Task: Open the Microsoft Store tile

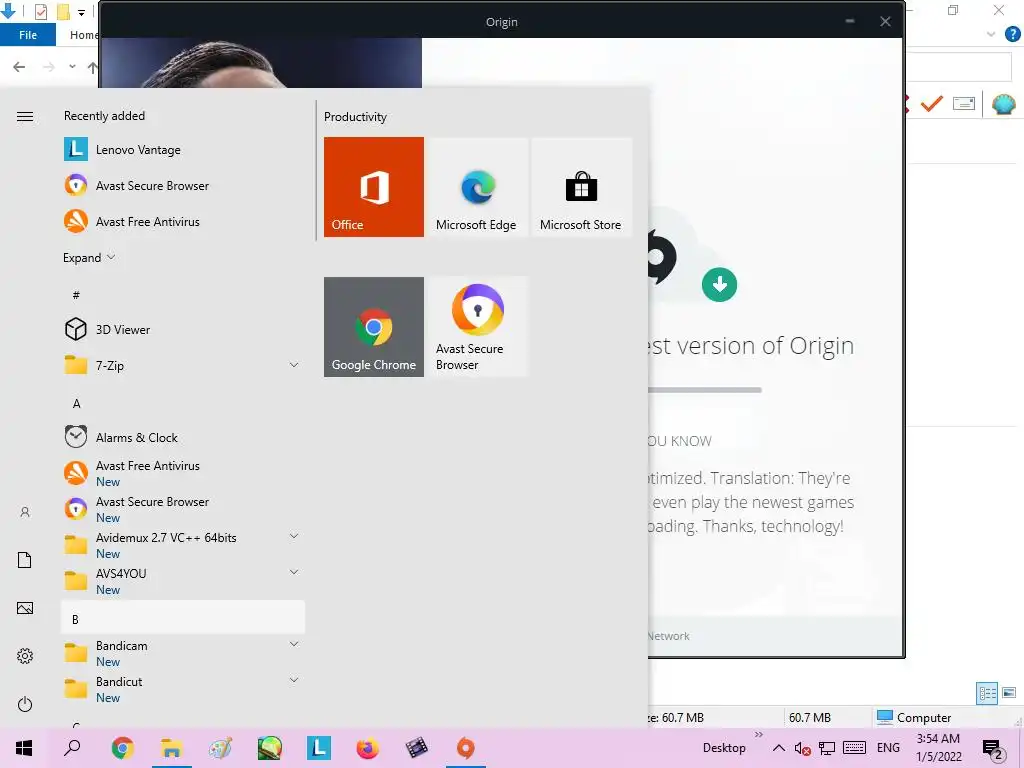Action: (581, 187)
